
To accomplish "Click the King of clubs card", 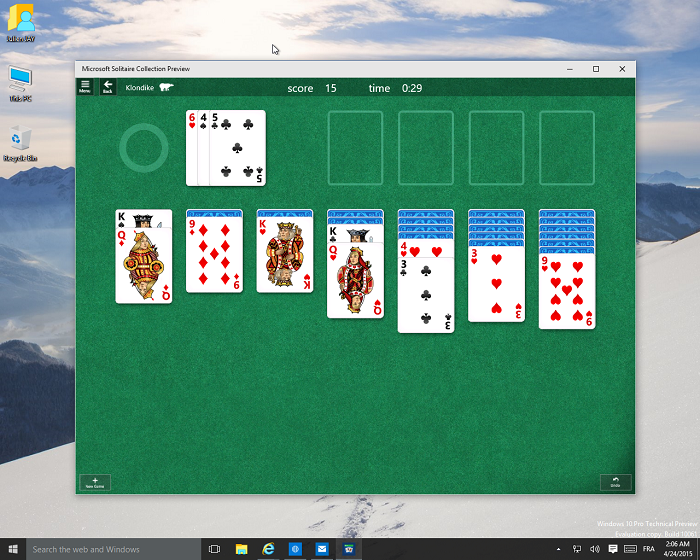I will click(x=355, y=234).
